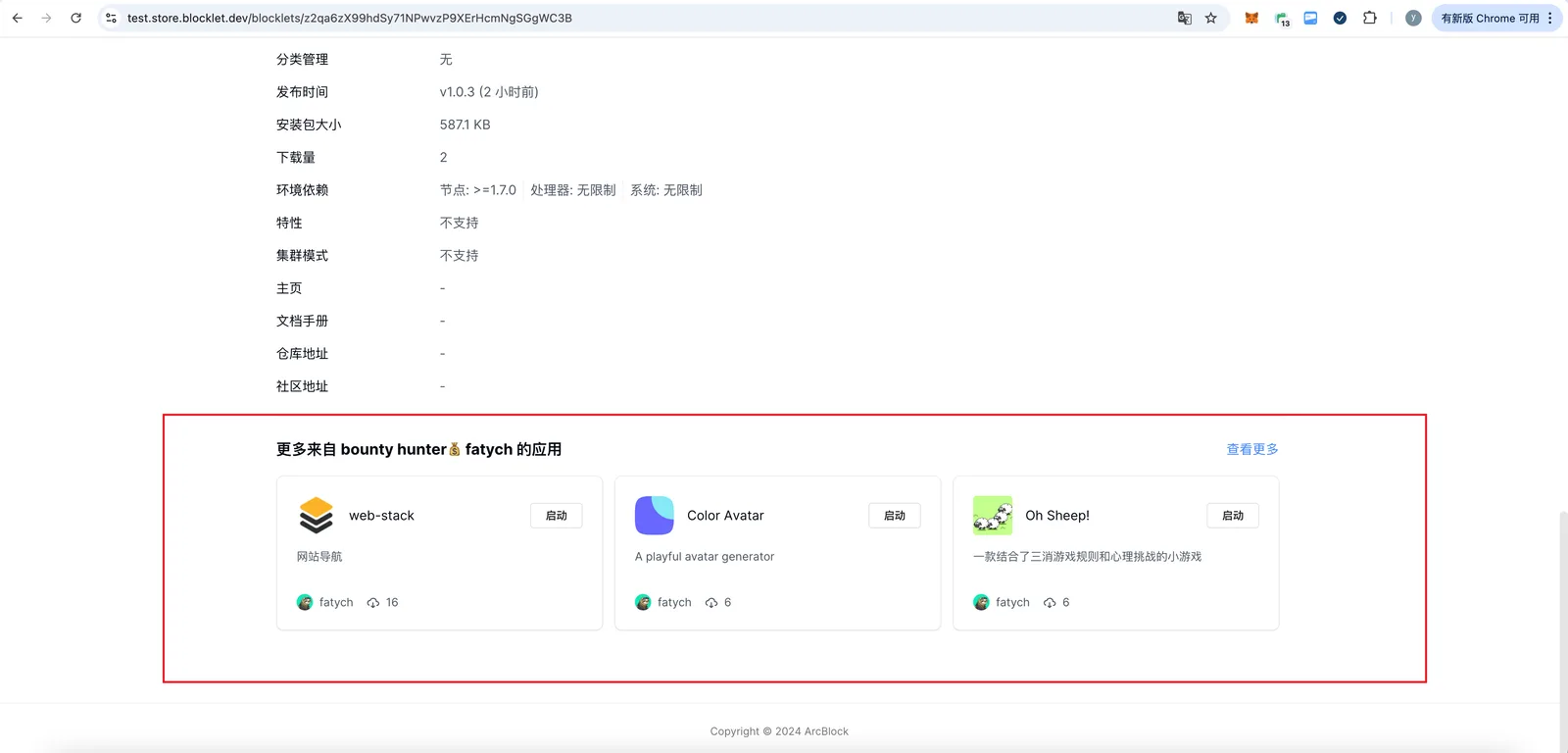Open the Chrome profile avatar

tap(1413, 18)
